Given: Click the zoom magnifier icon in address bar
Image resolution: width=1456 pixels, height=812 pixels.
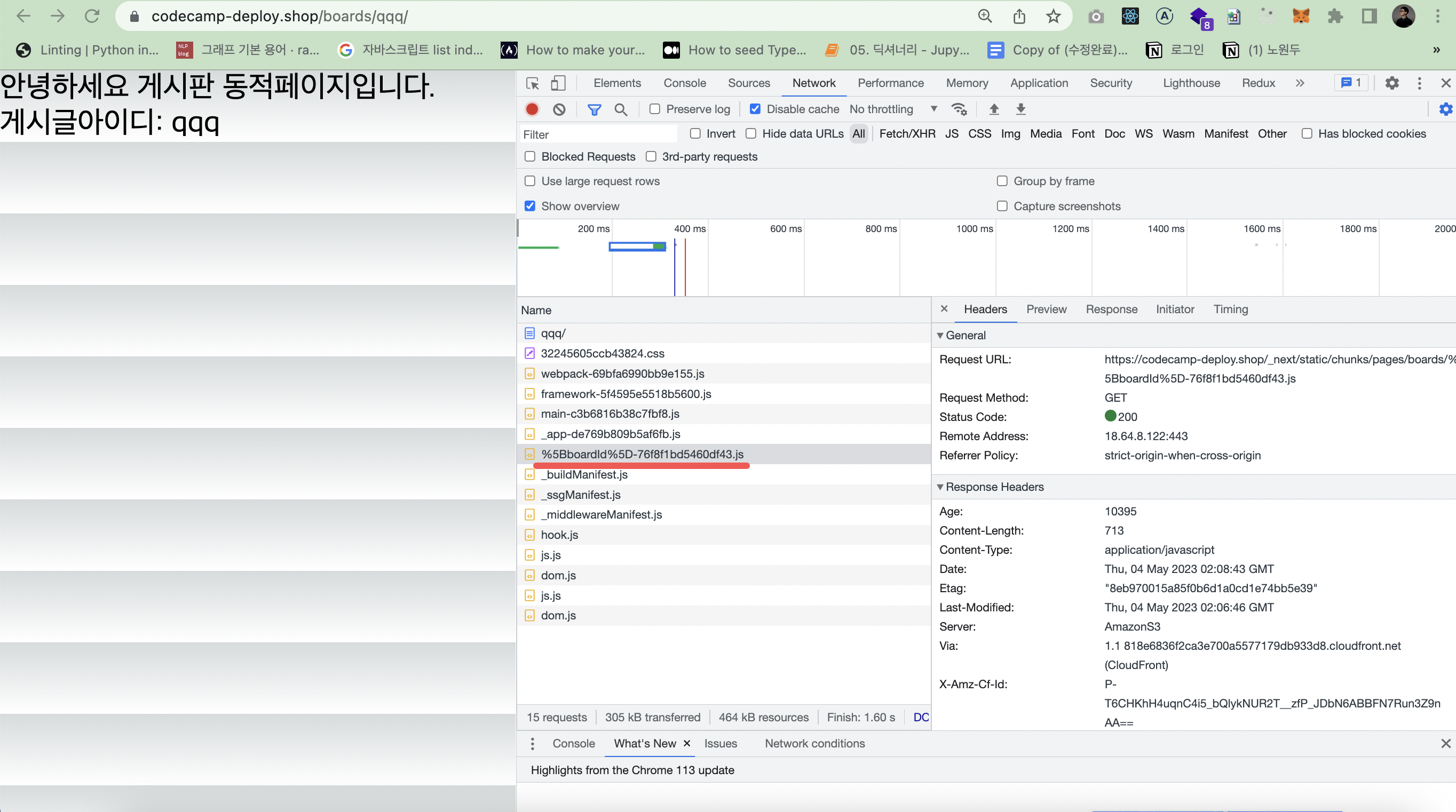Looking at the screenshot, I should 985,16.
